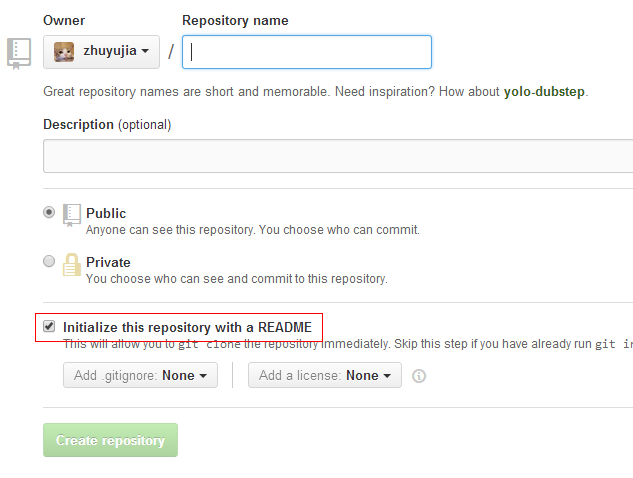Expand the Add a license dropdown
Image resolution: width=633 pixels, height=478 pixels.
pyautogui.click(x=325, y=375)
